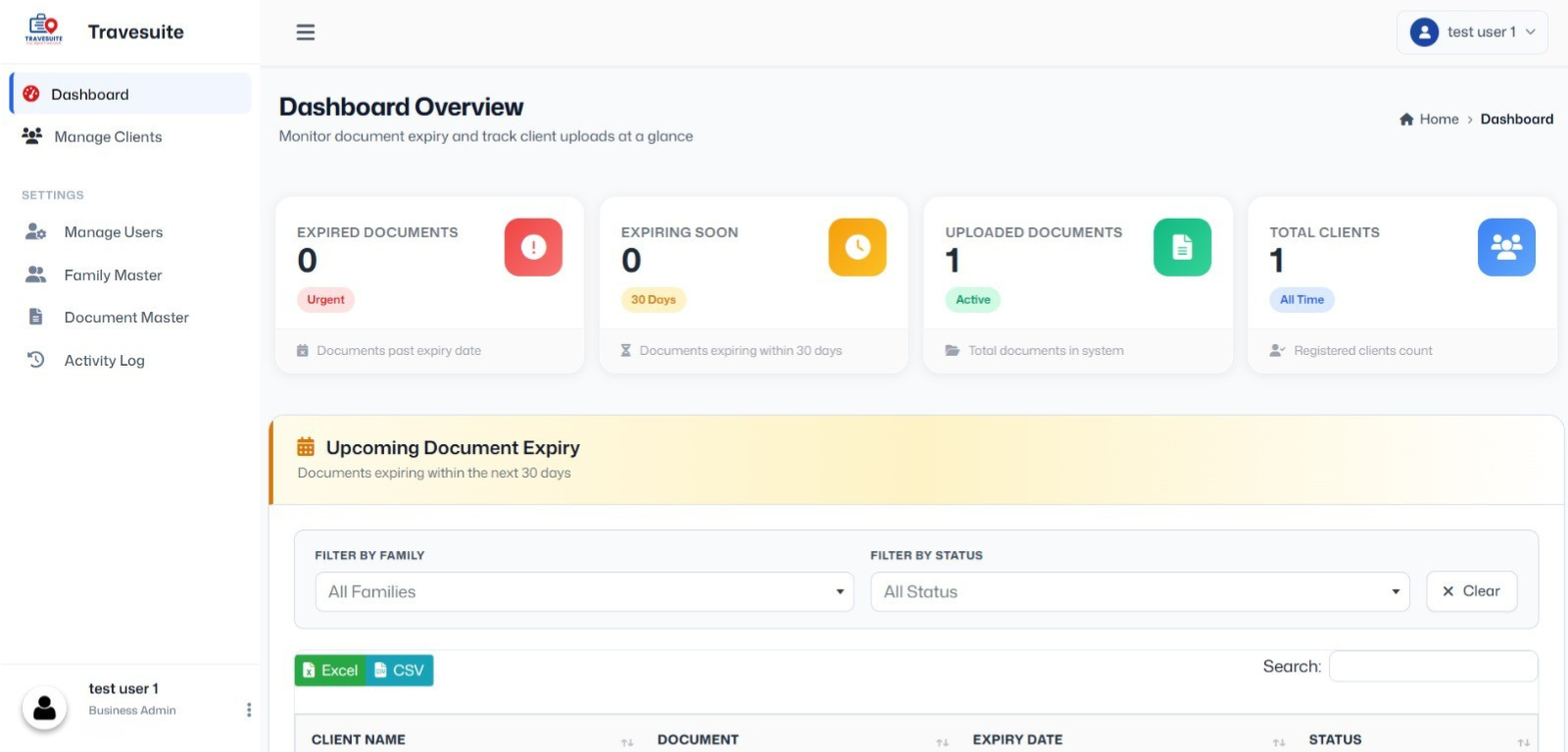Click the Business Admin role text
The image size is (1568, 752).
[x=132, y=711]
